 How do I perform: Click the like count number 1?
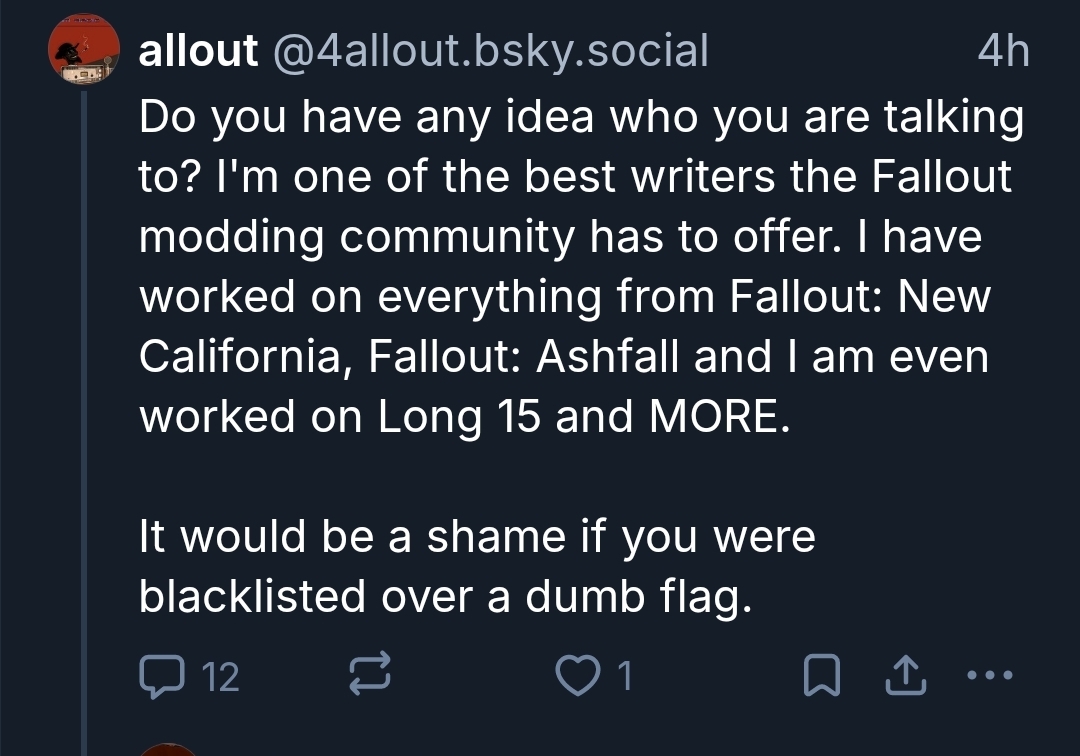click(625, 678)
